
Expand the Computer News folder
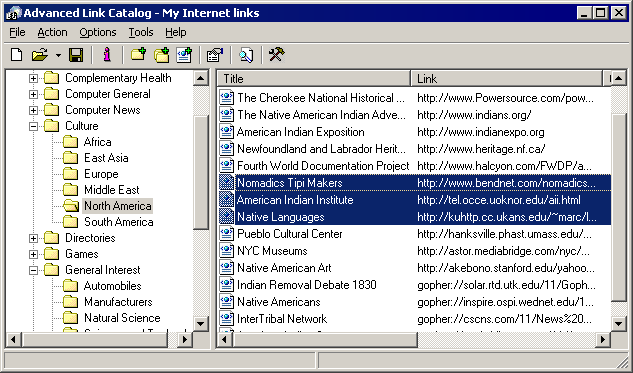click(34, 110)
